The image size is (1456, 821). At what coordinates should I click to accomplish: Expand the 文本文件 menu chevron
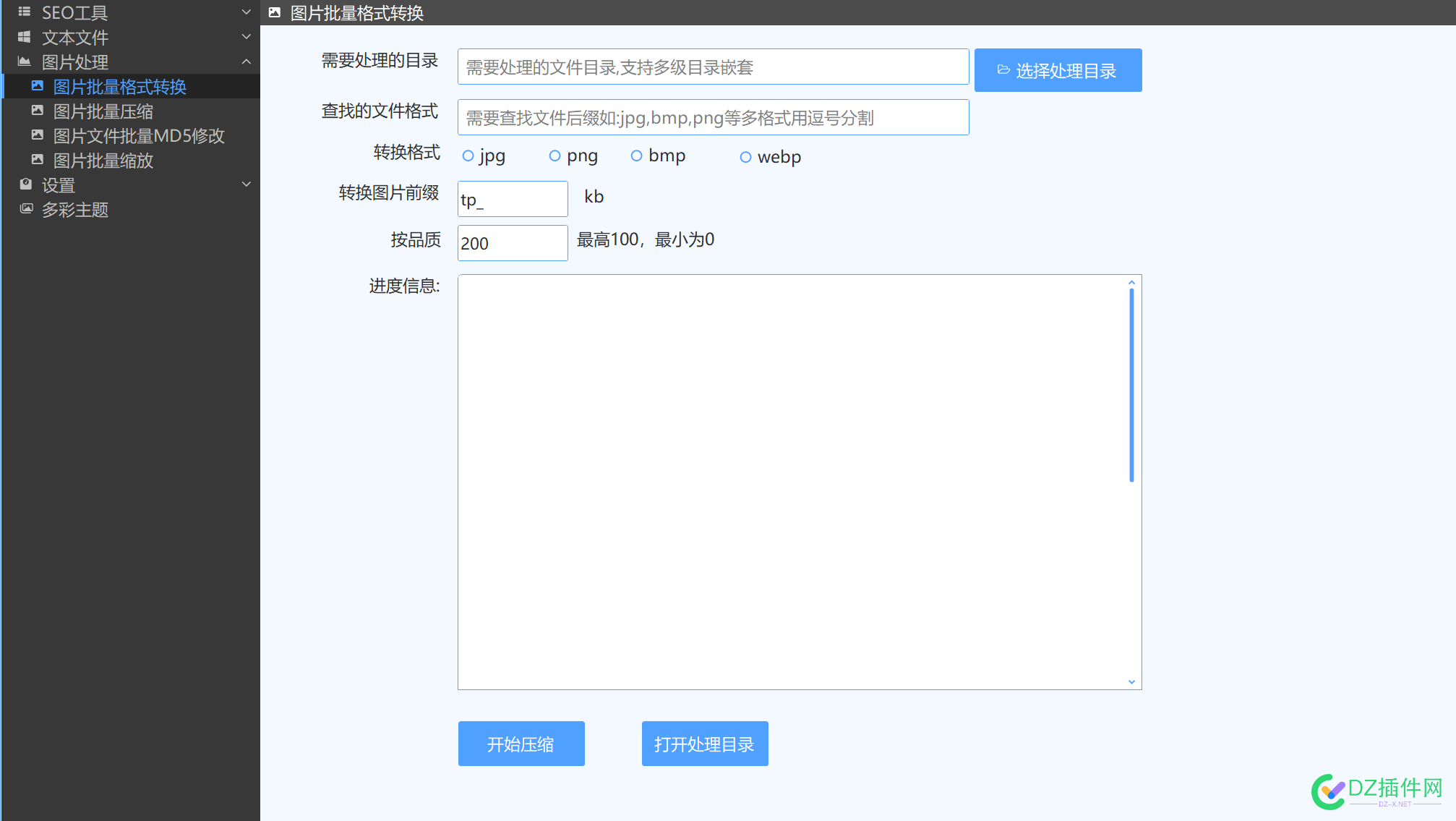pos(246,37)
